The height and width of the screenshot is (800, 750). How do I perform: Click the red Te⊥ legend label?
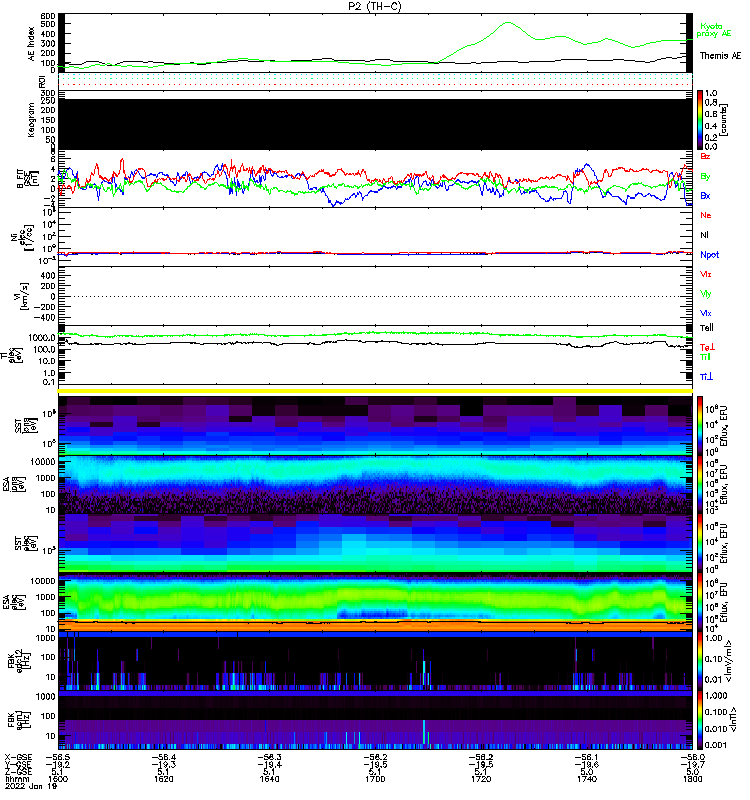707,347
